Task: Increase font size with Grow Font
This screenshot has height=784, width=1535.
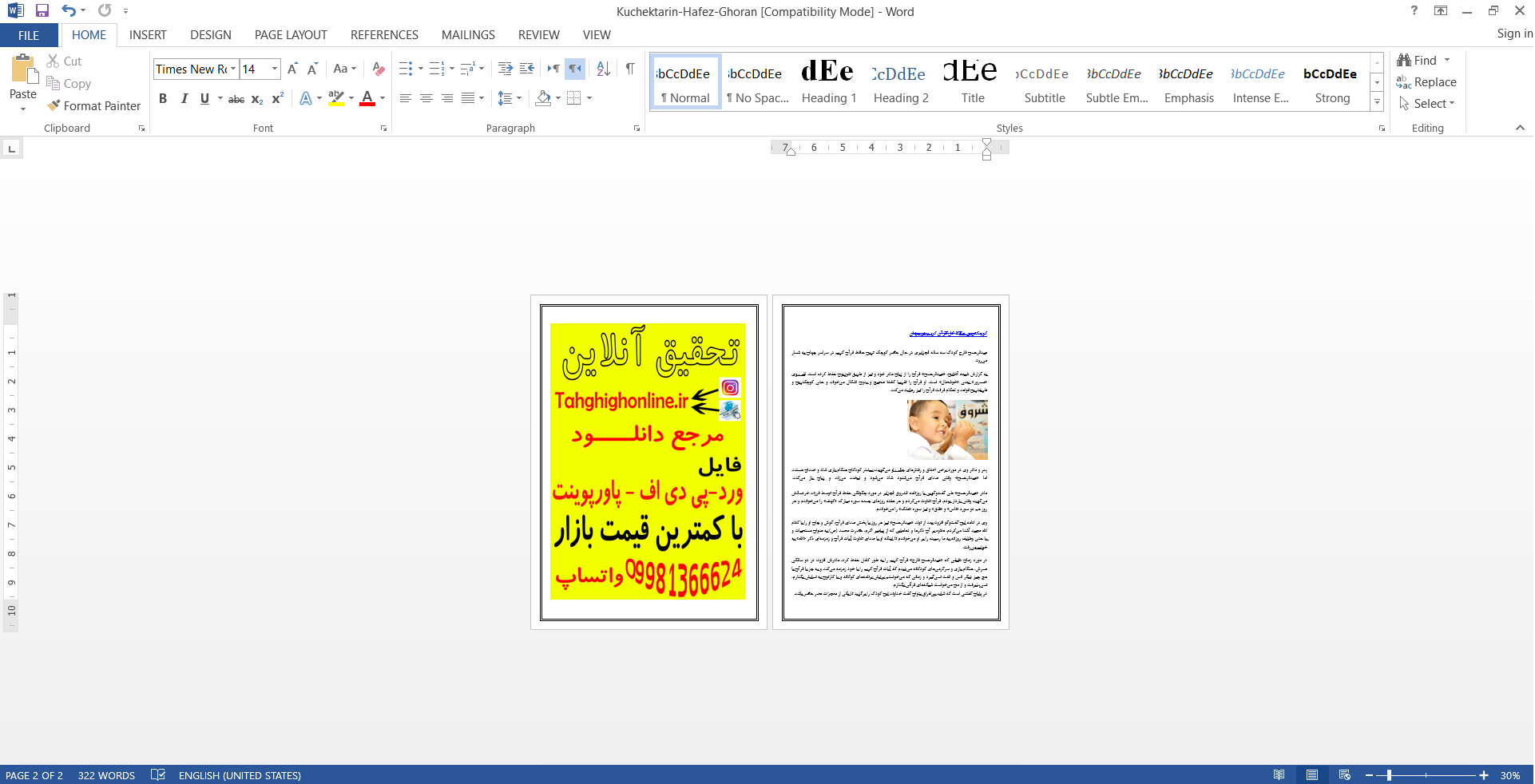Action: (x=292, y=69)
